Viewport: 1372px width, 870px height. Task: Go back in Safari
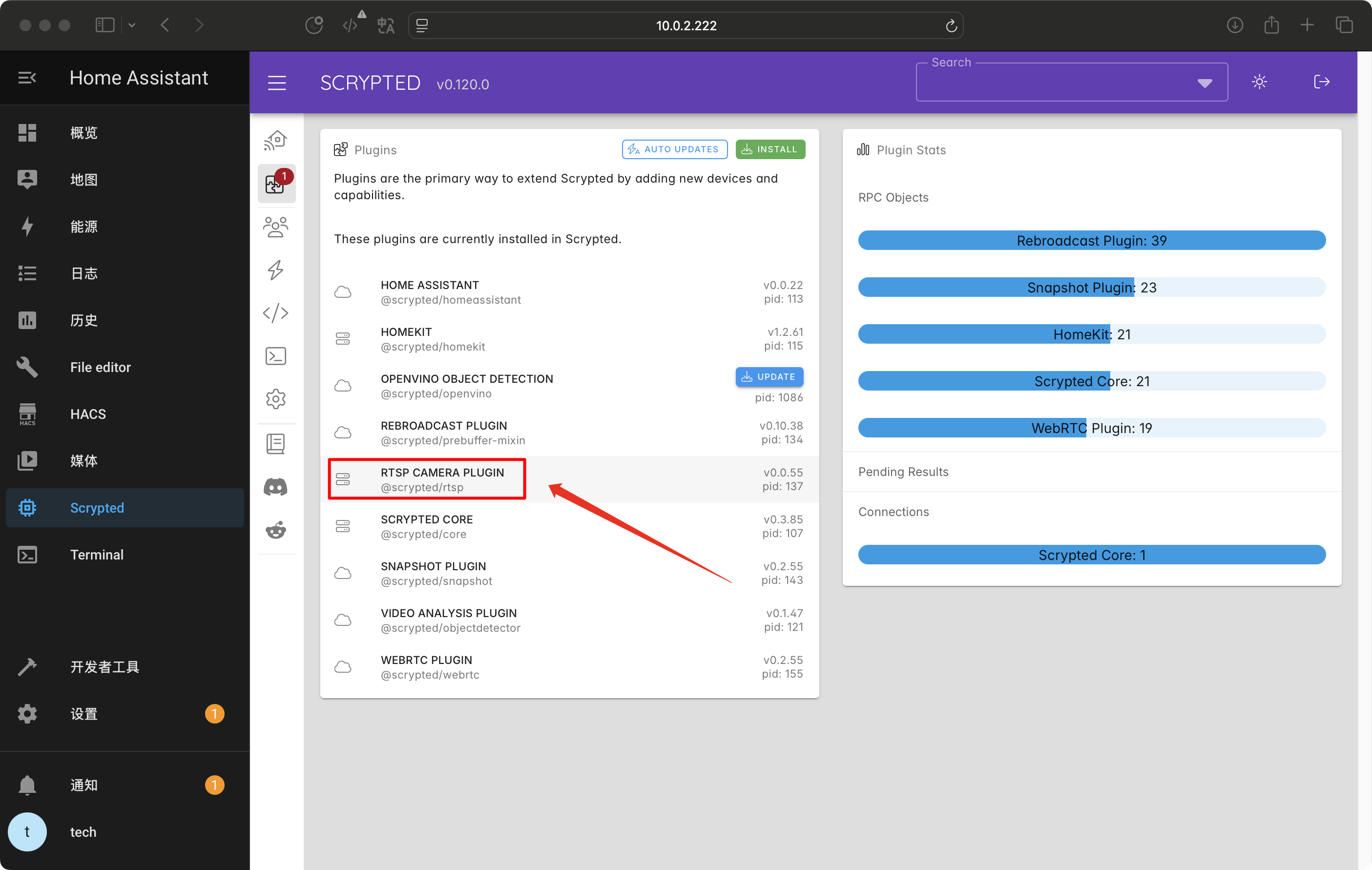[x=165, y=26]
